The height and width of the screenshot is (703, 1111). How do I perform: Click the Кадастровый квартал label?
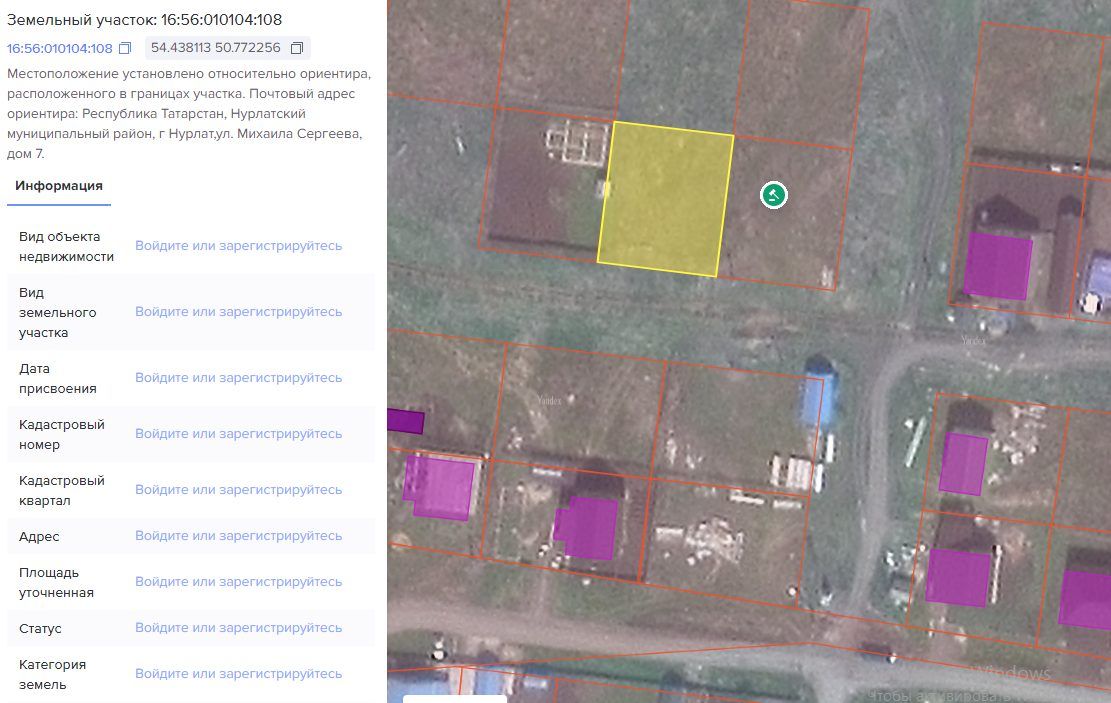coord(62,490)
